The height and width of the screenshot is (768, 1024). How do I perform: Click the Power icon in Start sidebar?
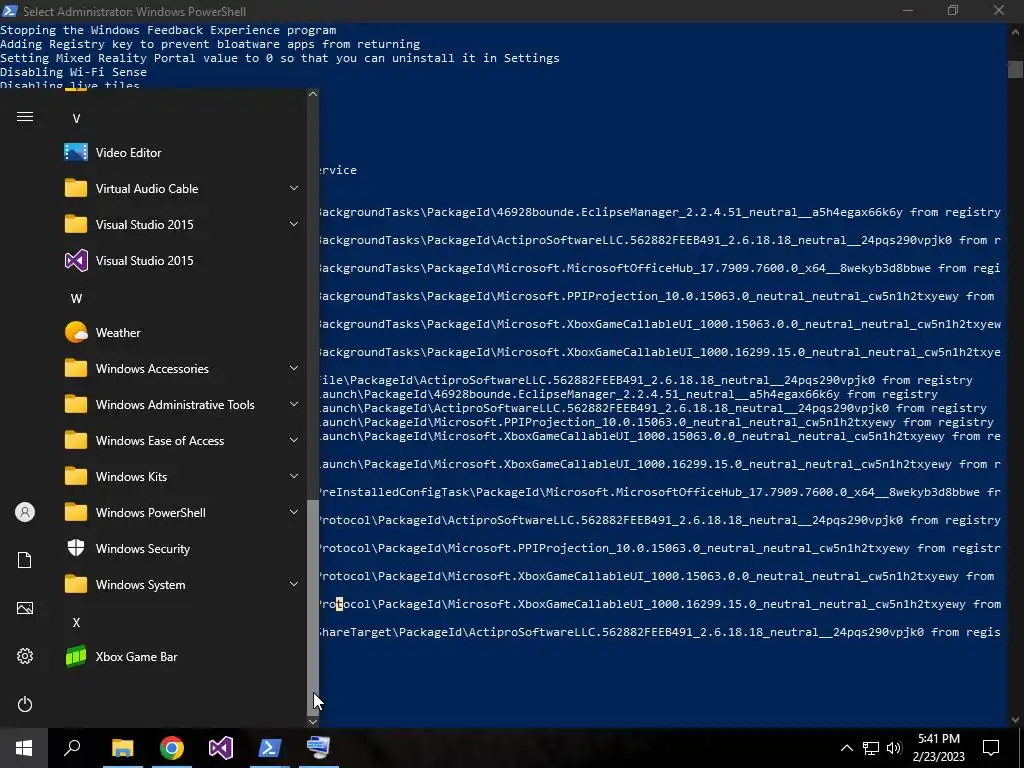(x=25, y=704)
